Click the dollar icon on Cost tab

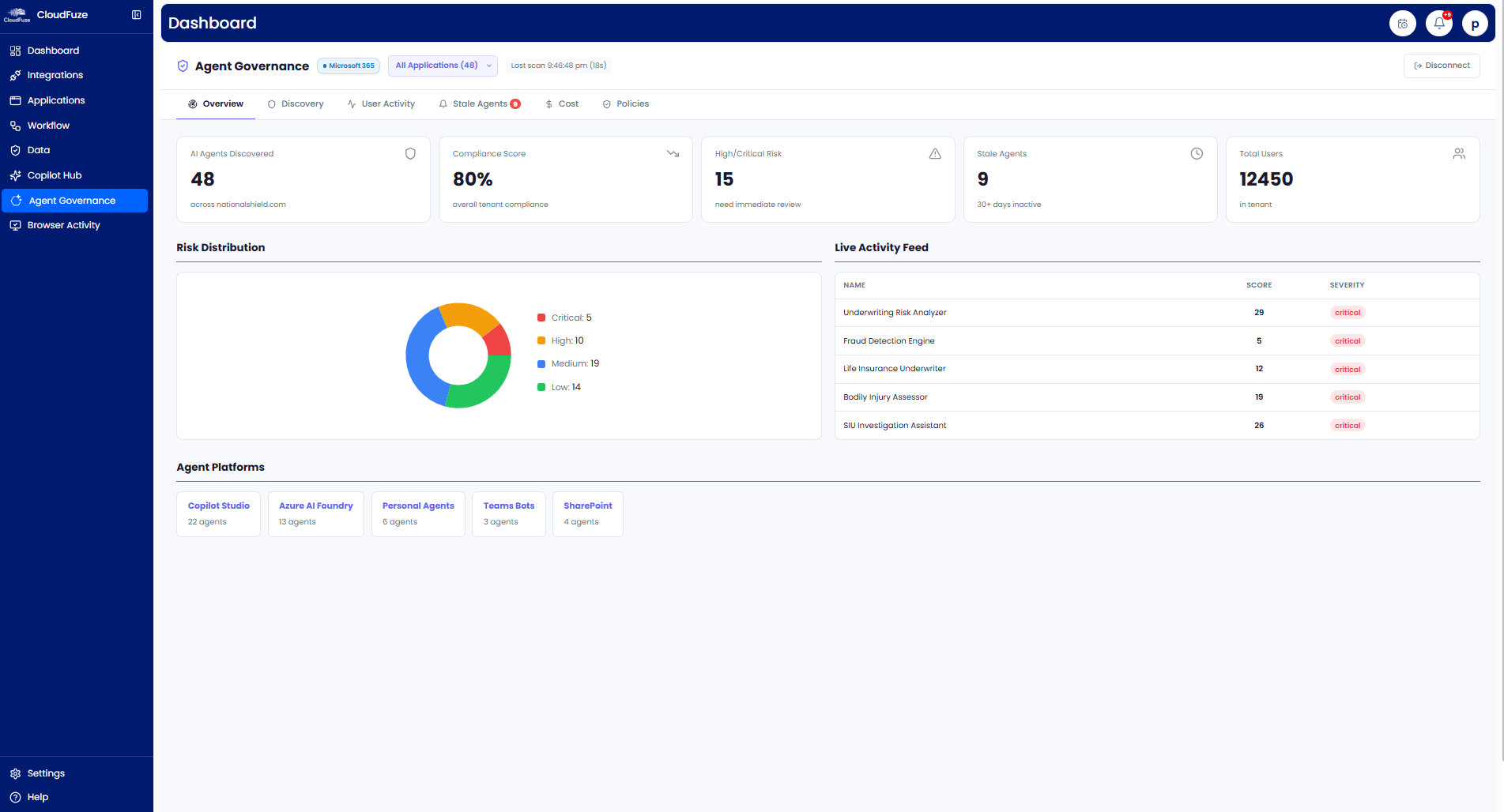pyautogui.click(x=548, y=104)
